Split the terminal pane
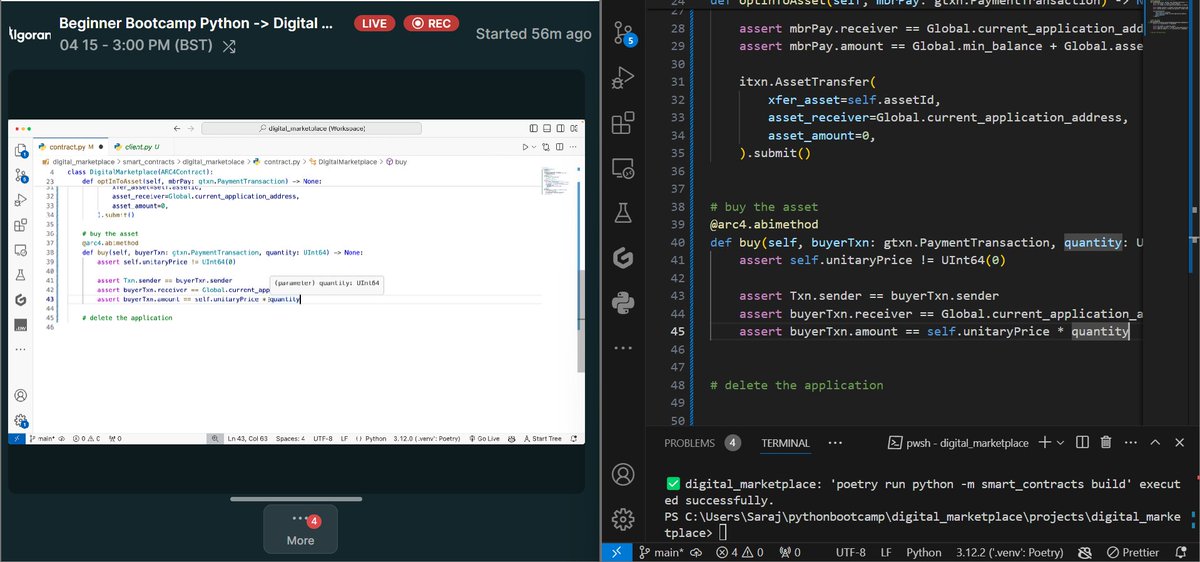1200x562 pixels. pyautogui.click(x=1082, y=442)
